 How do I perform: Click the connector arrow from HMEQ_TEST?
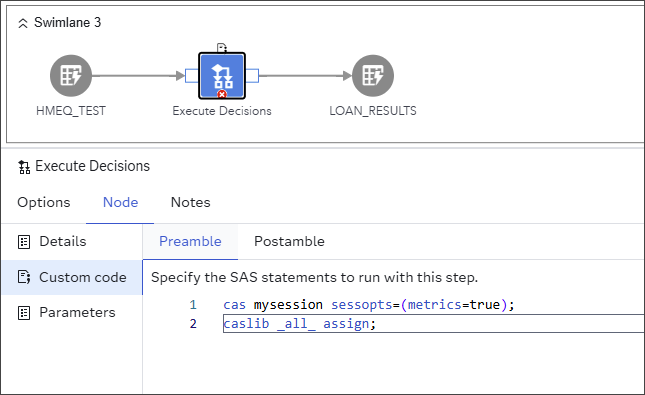(x=139, y=76)
